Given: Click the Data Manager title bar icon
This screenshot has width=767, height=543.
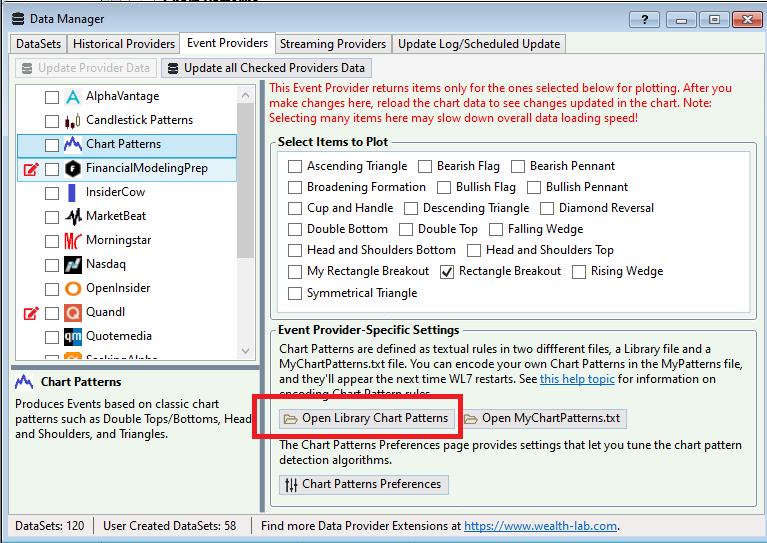Looking at the screenshot, I should click(18, 19).
